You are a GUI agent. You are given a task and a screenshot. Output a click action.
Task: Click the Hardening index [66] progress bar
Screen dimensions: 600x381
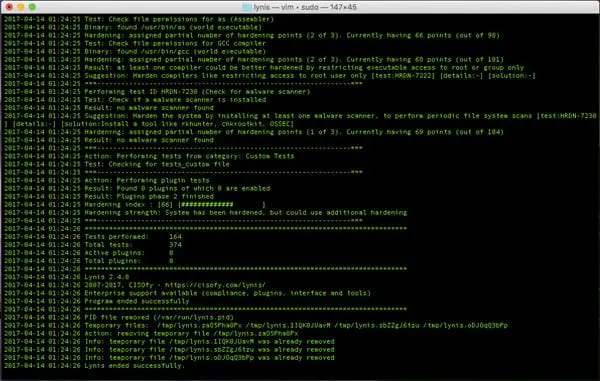point(222,205)
